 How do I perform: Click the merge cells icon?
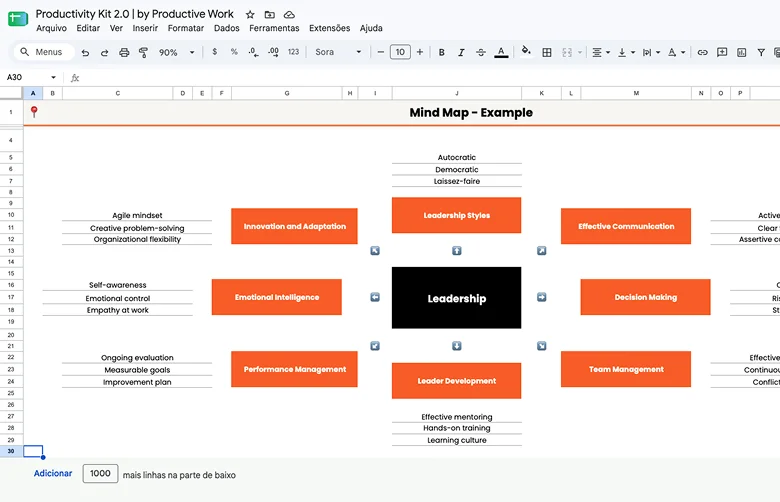567,52
